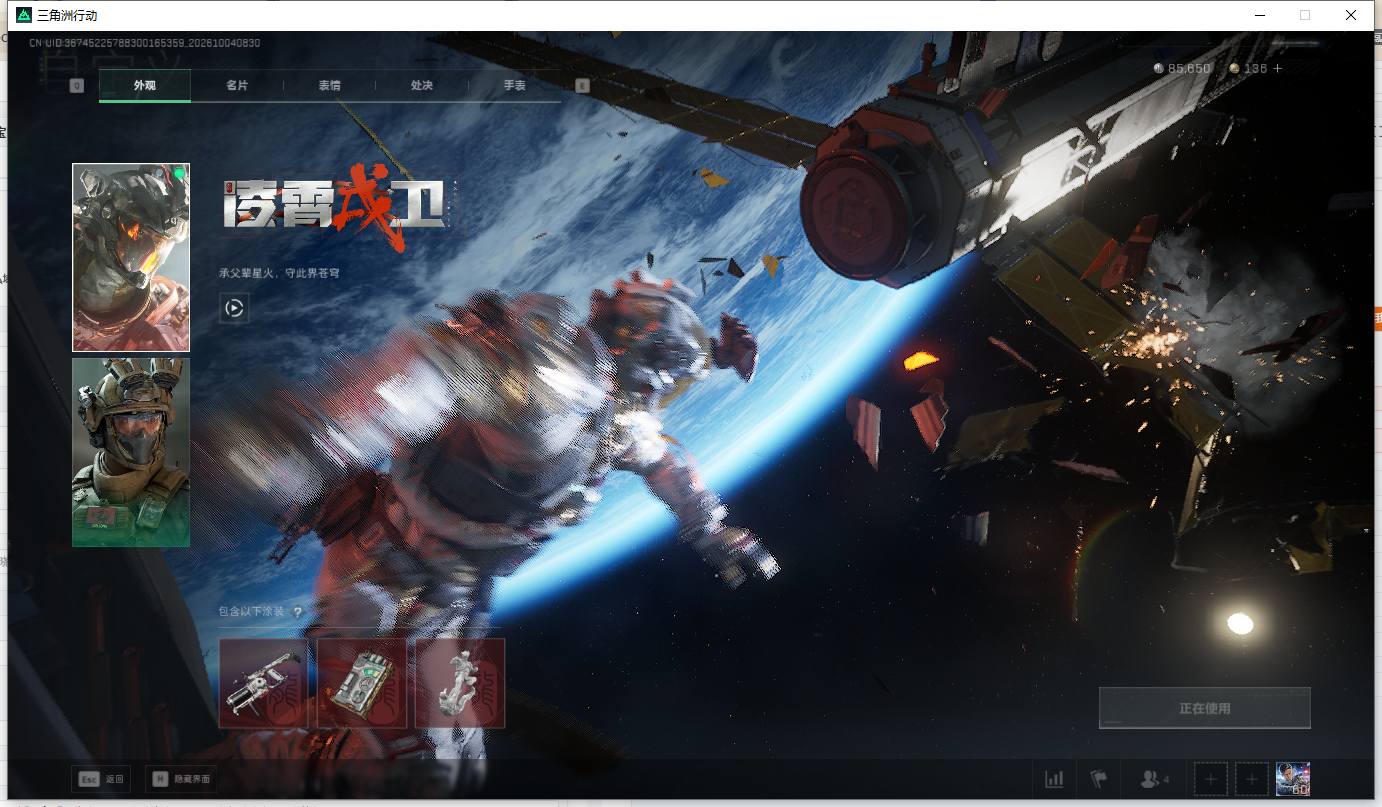
Task: Click the player avatar in bottom bar
Action: (1293, 779)
